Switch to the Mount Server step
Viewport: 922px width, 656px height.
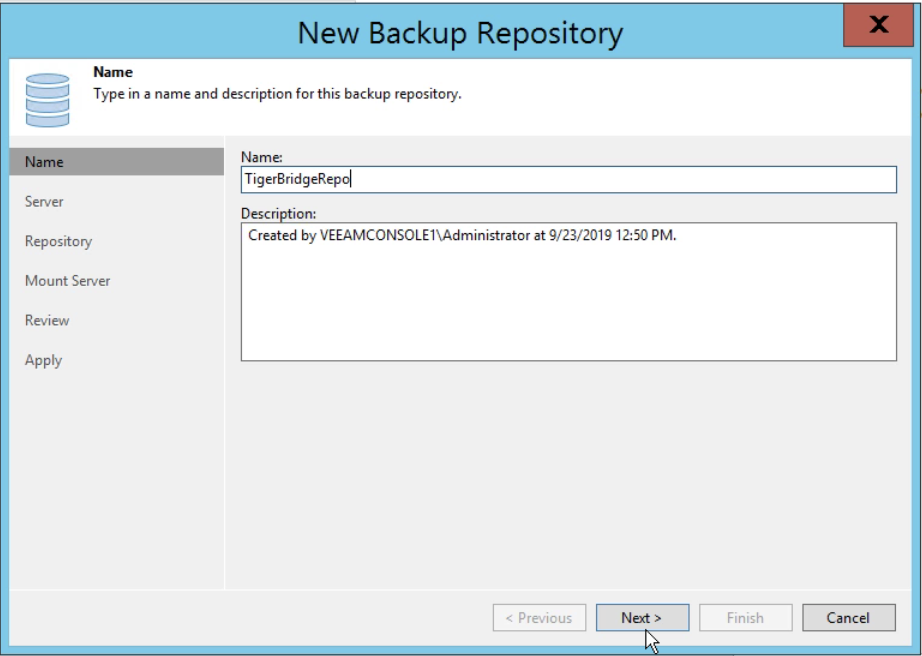tap(68, 281)
